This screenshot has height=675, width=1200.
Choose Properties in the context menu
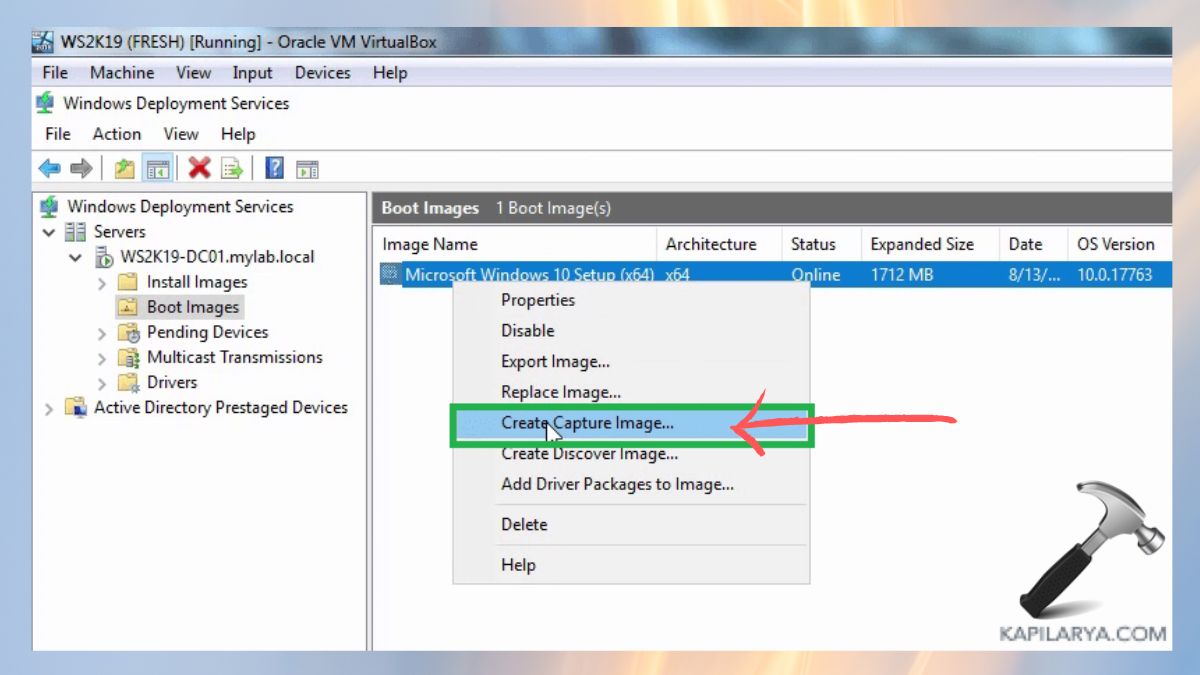pyautogui.click(x=631, y=300)
